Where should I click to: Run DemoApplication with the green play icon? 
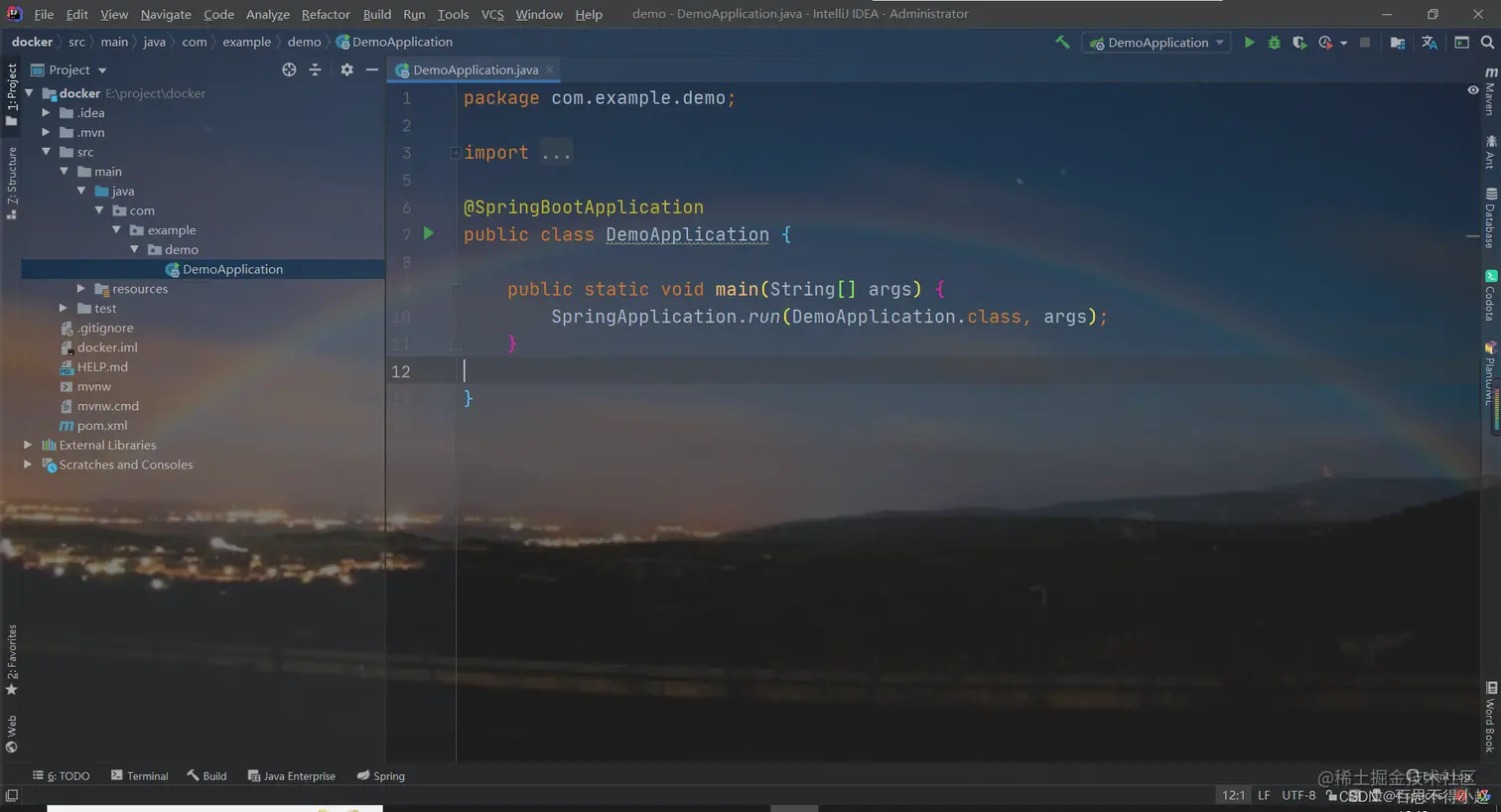(x=1249, y=43)
